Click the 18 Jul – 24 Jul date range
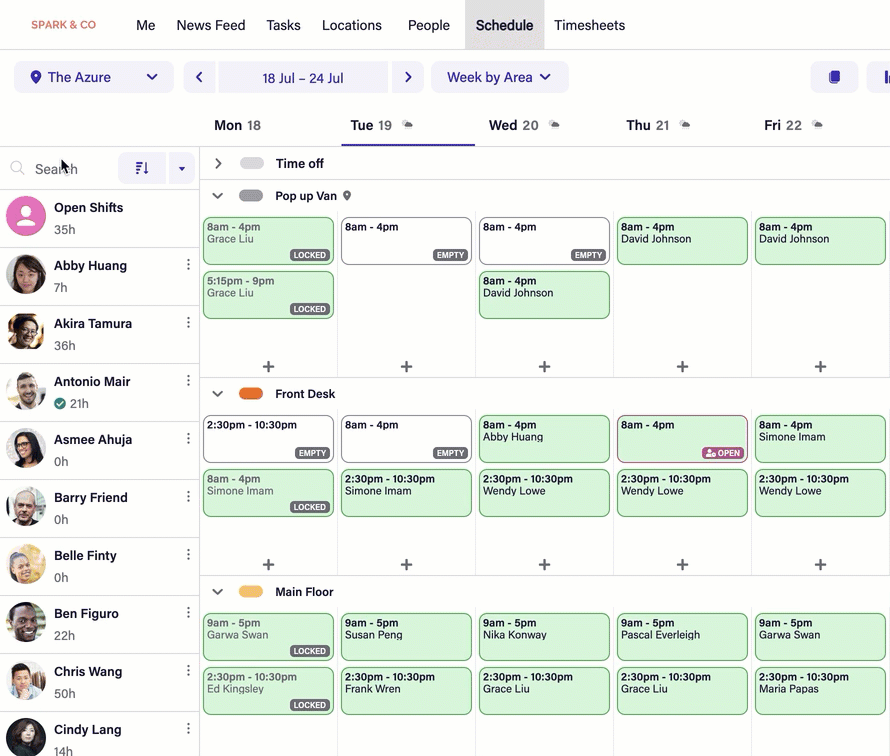The width and height of the screenshot is (890, 756). [x=302, y=77]
